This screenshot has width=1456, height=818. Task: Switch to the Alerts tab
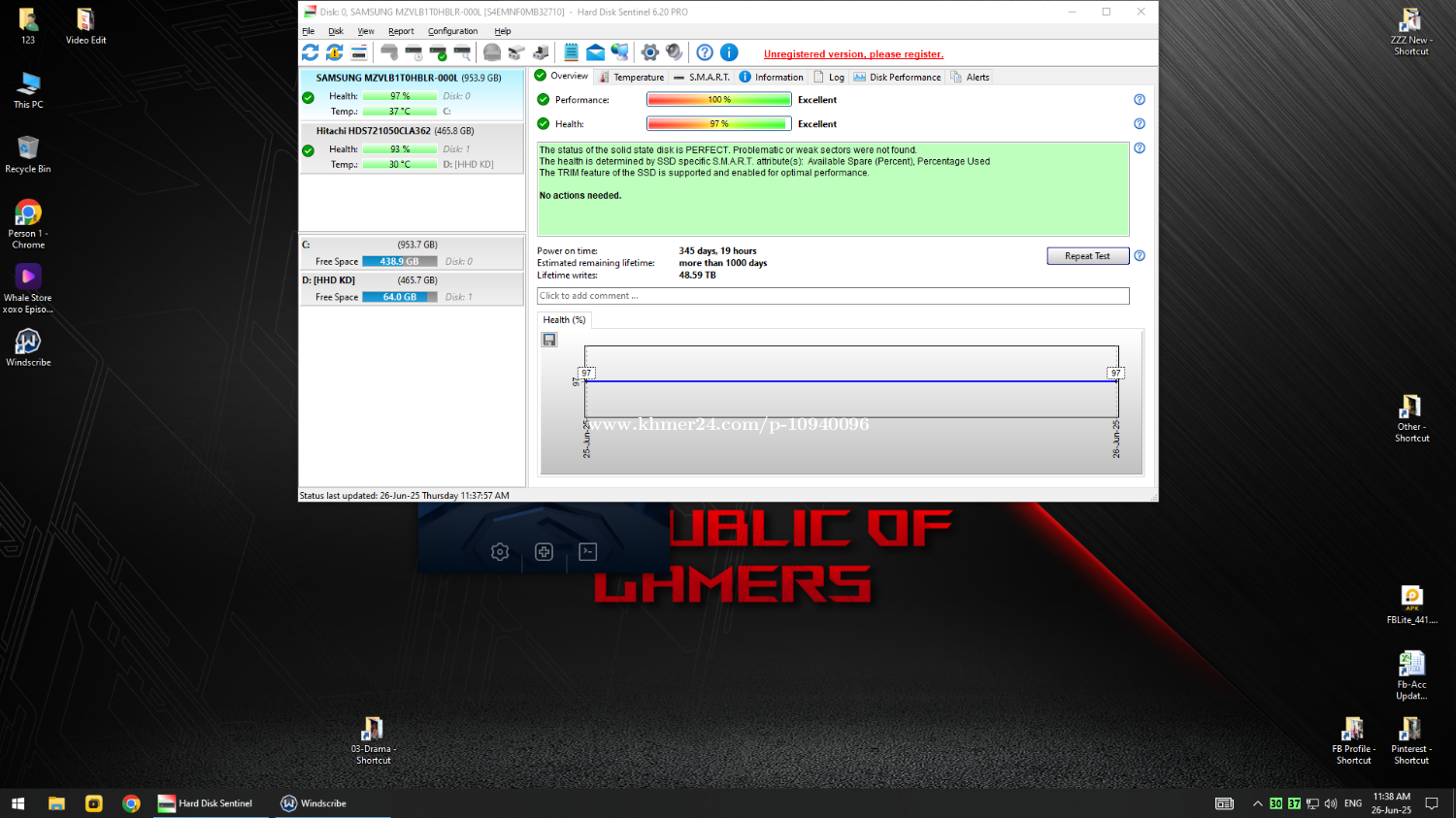tap(970, 77)
